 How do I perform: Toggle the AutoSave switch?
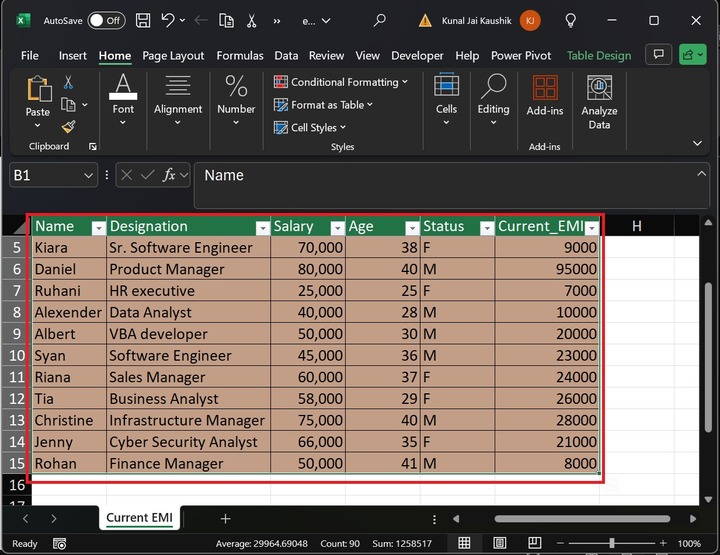click(106, 20)
